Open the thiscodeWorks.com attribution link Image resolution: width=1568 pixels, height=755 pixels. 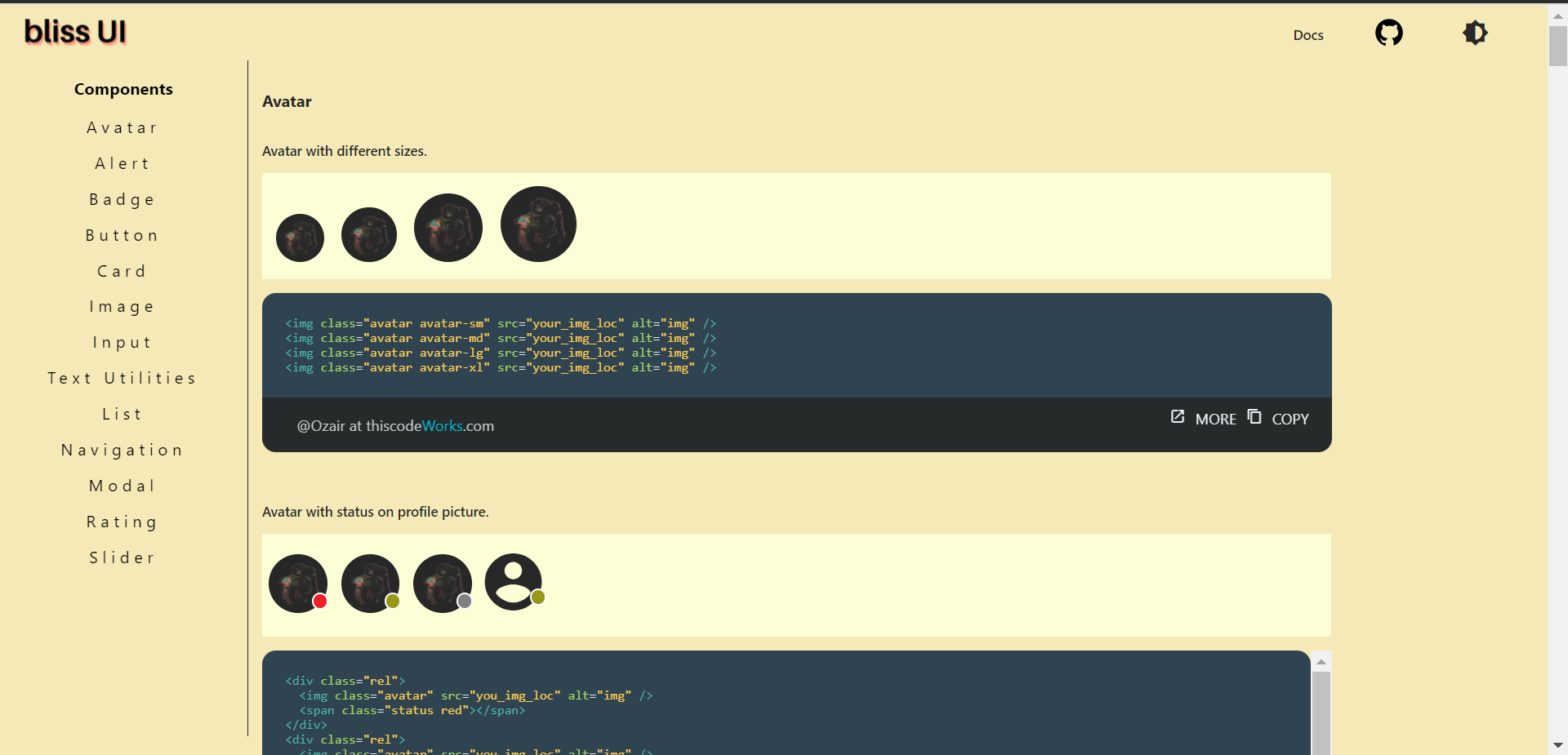click(430, 426)
